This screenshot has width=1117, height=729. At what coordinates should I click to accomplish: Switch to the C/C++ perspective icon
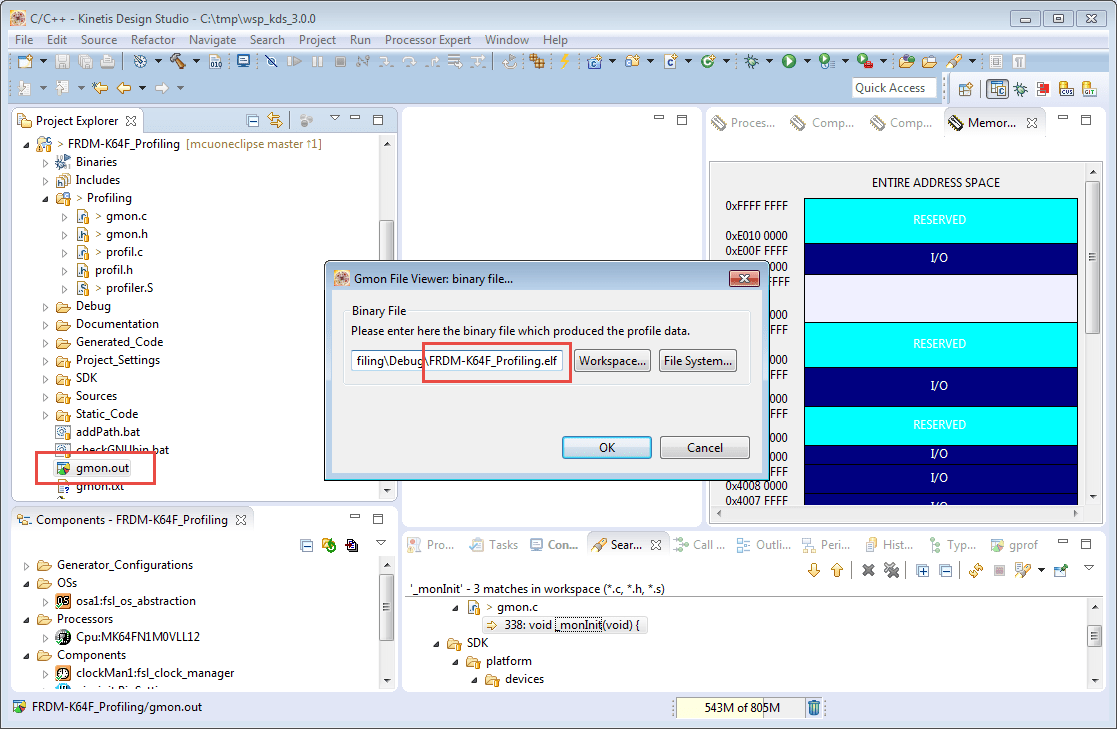[997, 89]
